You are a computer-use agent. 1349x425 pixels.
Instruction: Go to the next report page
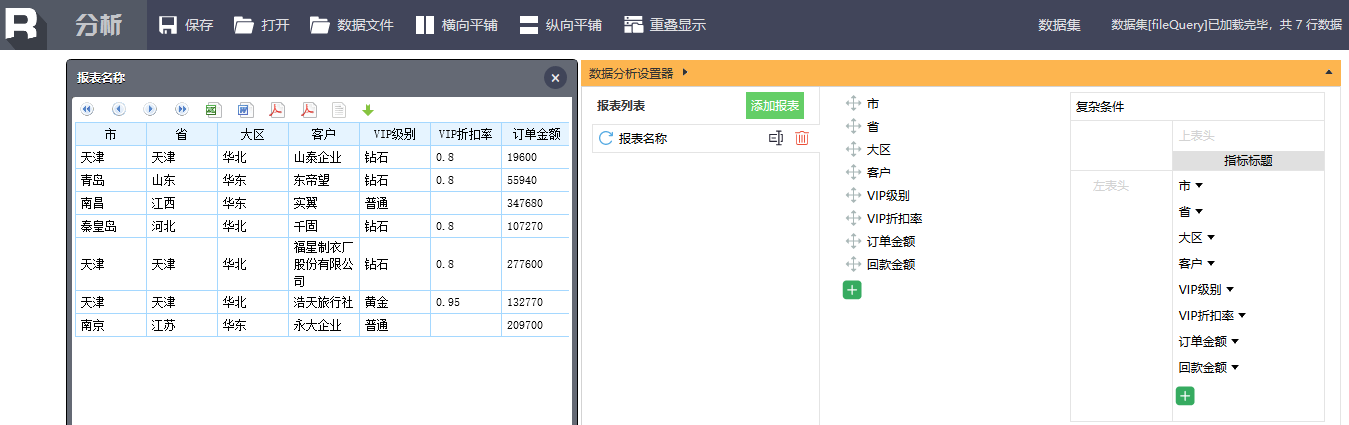(150, 109)
